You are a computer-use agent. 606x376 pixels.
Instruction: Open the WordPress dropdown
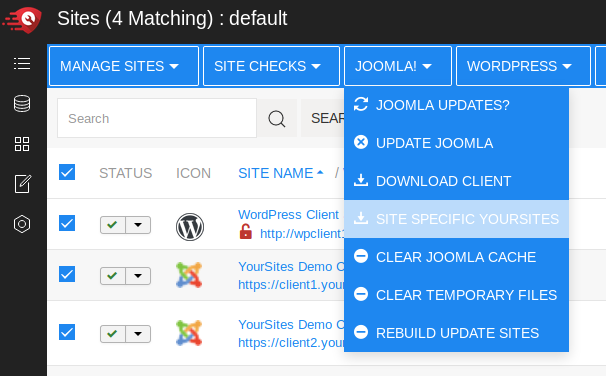(523, 66)
